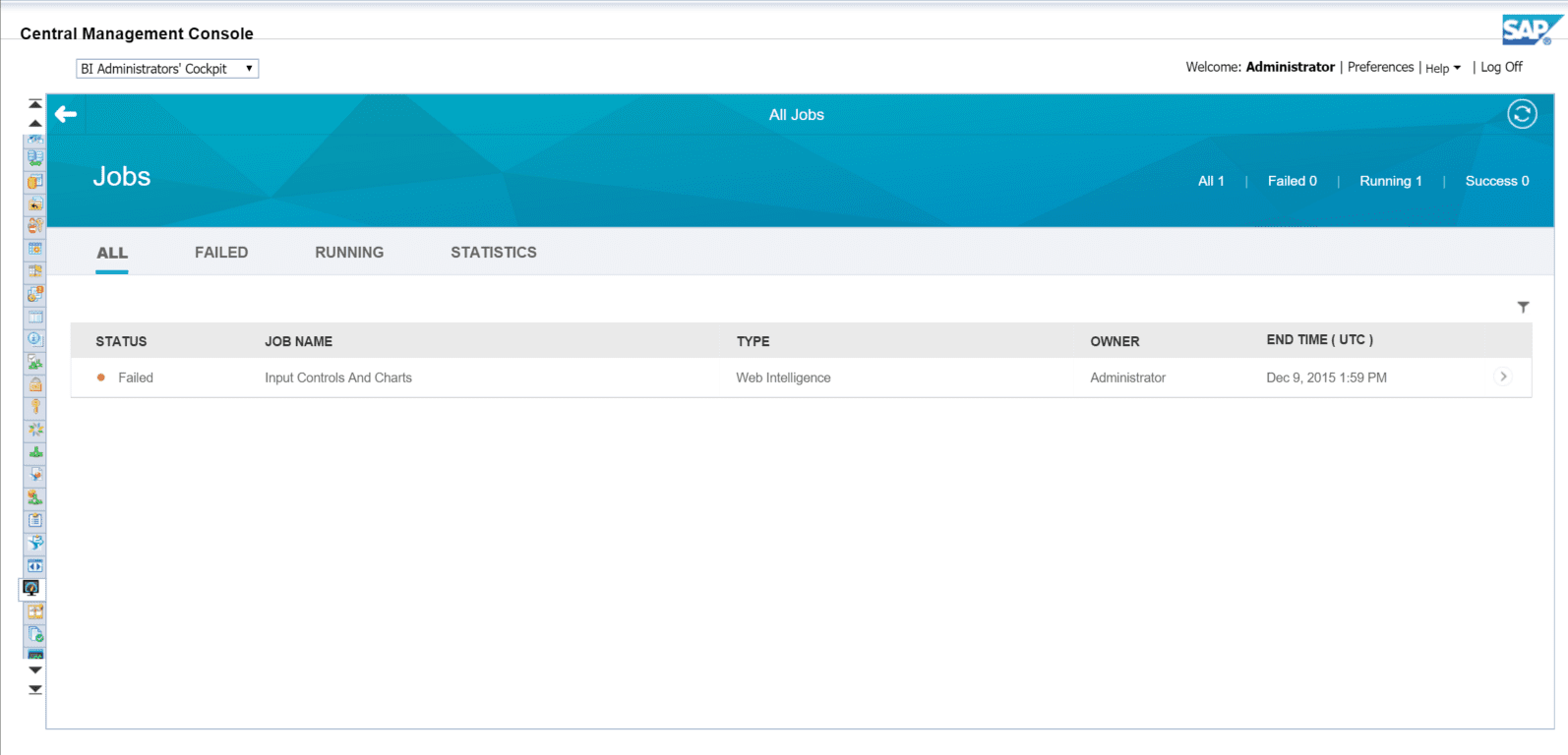This screenshot has height=755, width=1568.
Task: Open the document with orange shield icon
Action: pyautogui.click(x=35, y=475)
